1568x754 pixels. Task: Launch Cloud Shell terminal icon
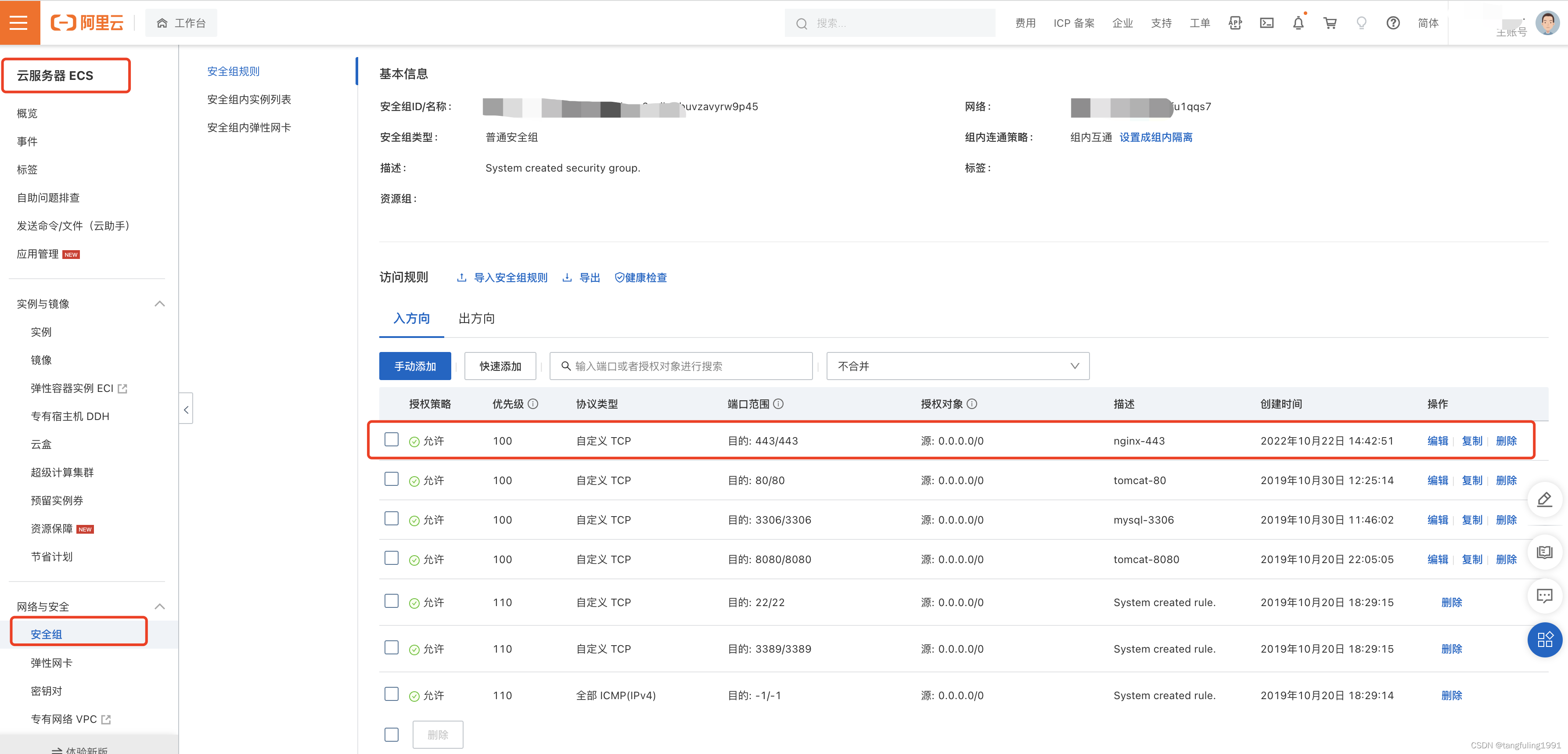[x=1267, y=23]
